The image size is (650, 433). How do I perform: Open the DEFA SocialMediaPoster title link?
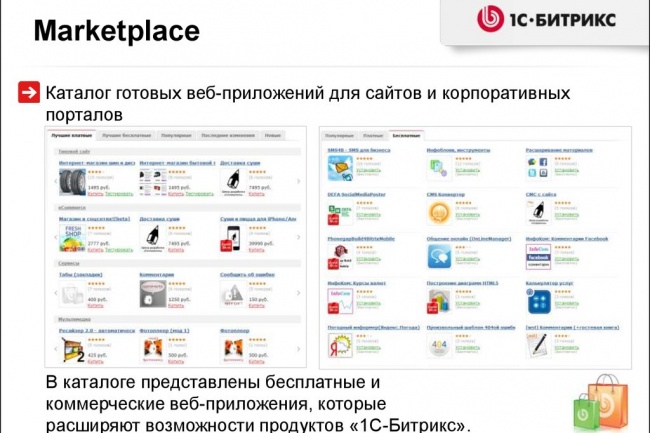(357, 194)
